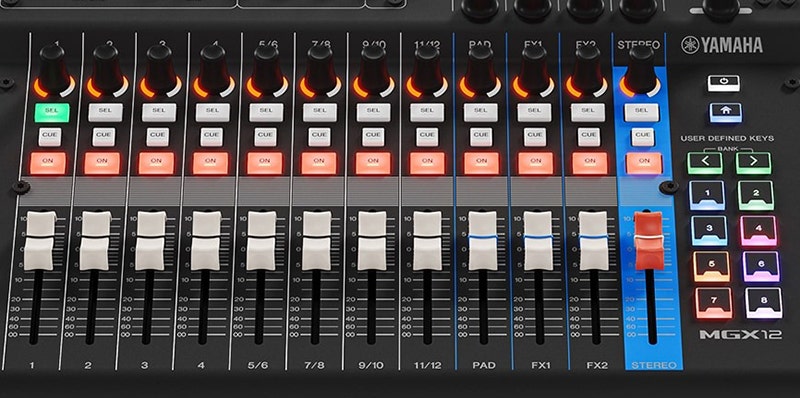Mute channel 2 via ON button
Viewport: 800px width, 398px height.
[x=102, y=163]
